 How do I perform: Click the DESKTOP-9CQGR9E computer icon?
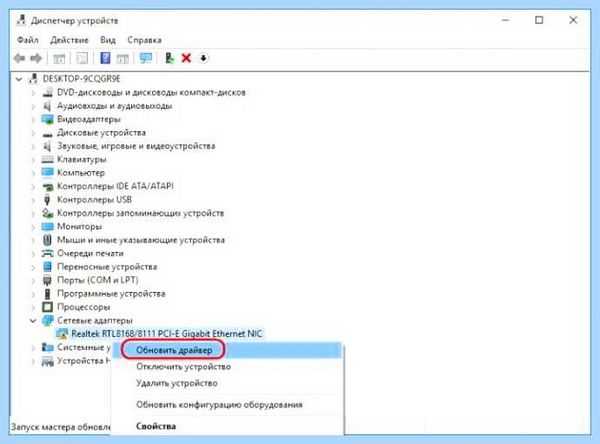click(33, 79)
